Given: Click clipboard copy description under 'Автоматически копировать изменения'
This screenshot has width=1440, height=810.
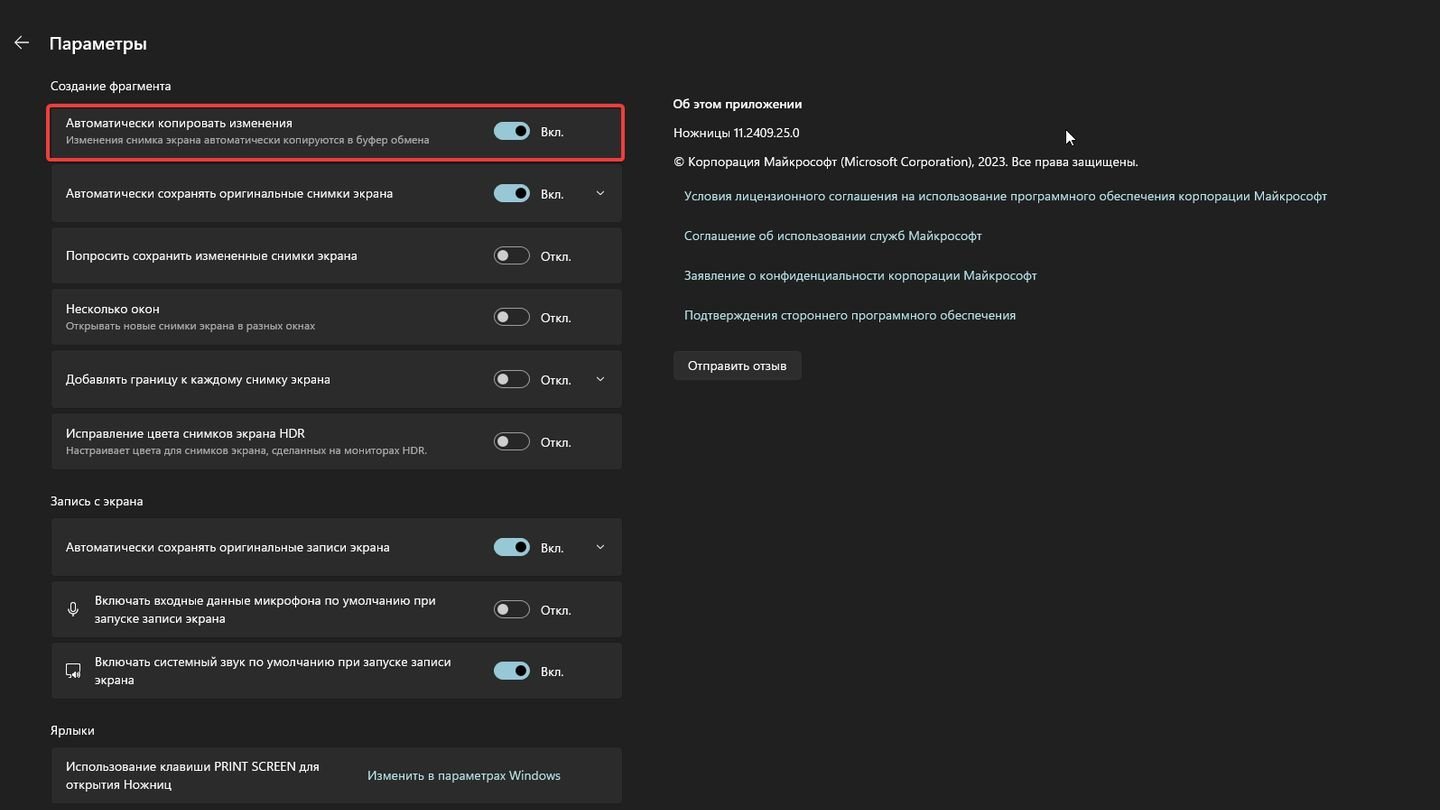Looking at the screenshot, I should [x=247, y=140].
